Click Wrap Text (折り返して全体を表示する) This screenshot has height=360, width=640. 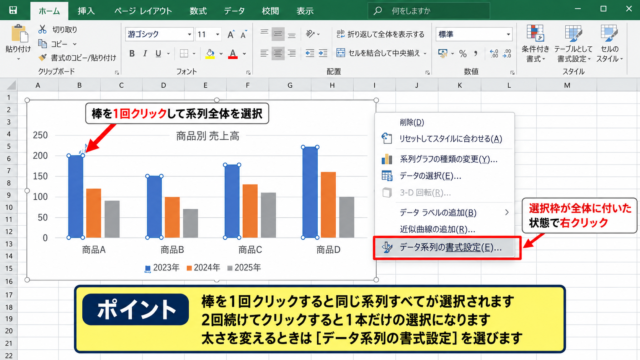[380, 34]
